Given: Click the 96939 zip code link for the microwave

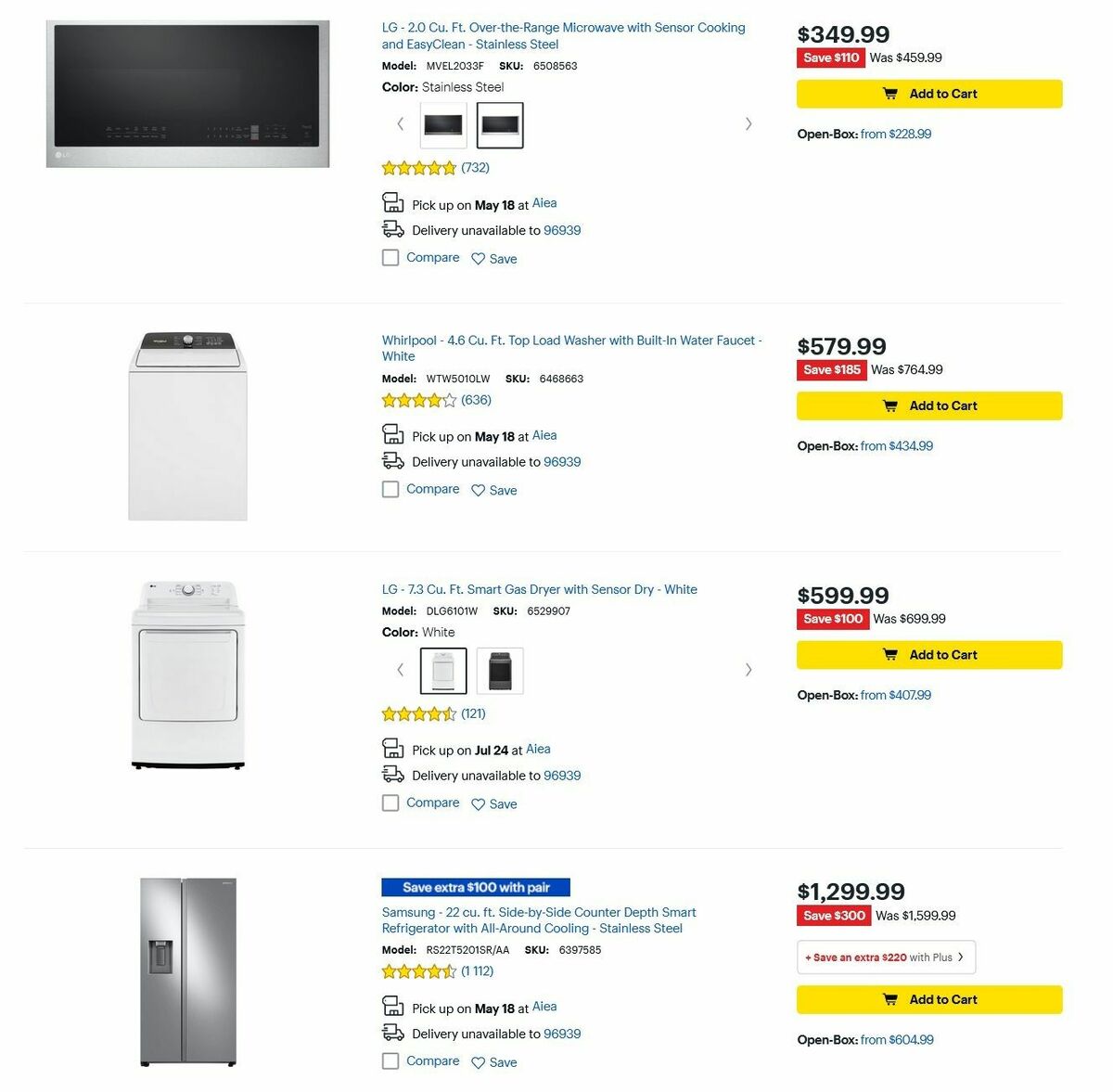Looking at the screenshot, I should coord(561,230).
